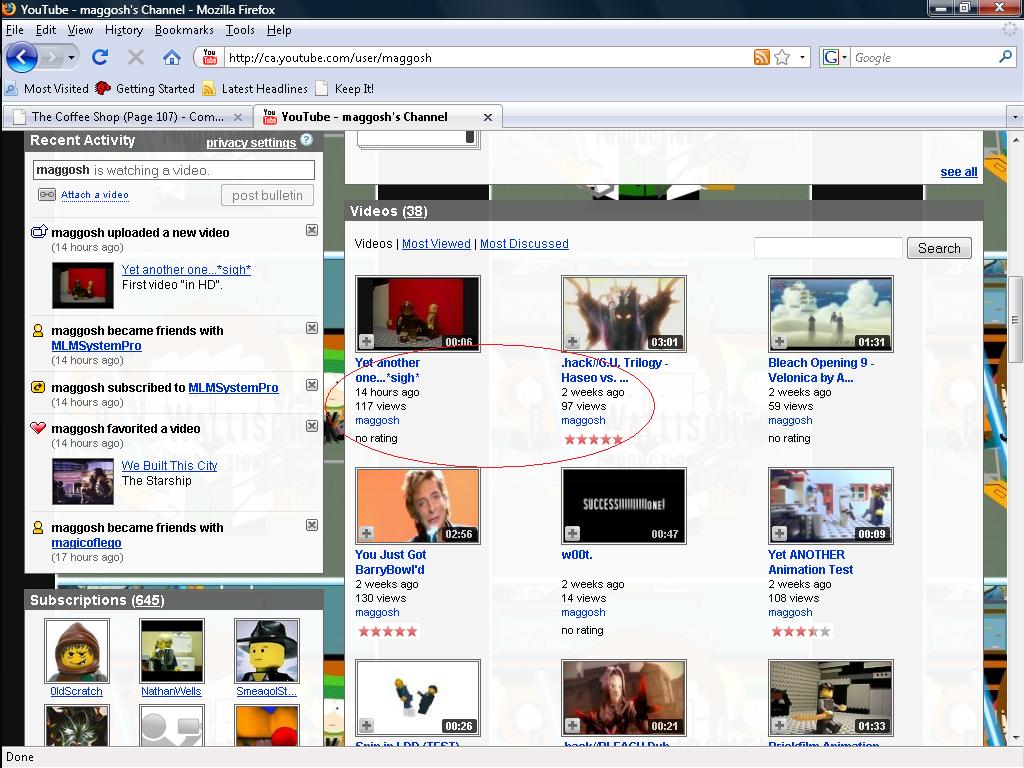This screenshot has height=768, width=1024.
Task: Open the magicoflego profile link
Action: tap(86, 542)
